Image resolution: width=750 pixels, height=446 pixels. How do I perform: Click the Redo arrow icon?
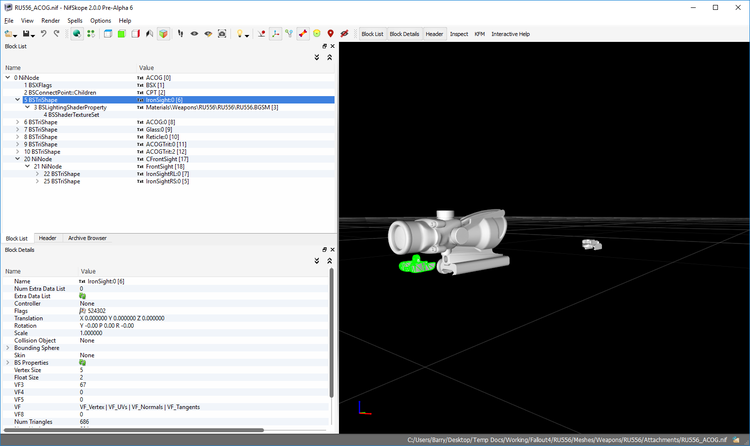pos(57,34)
